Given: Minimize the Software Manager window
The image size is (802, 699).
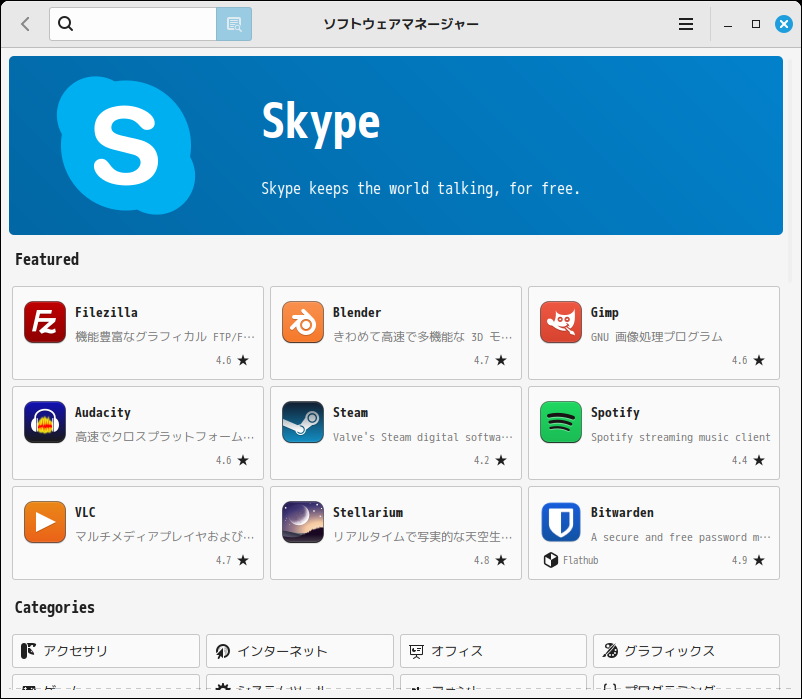Looking at the screenshot, I should tap(728, 24).
